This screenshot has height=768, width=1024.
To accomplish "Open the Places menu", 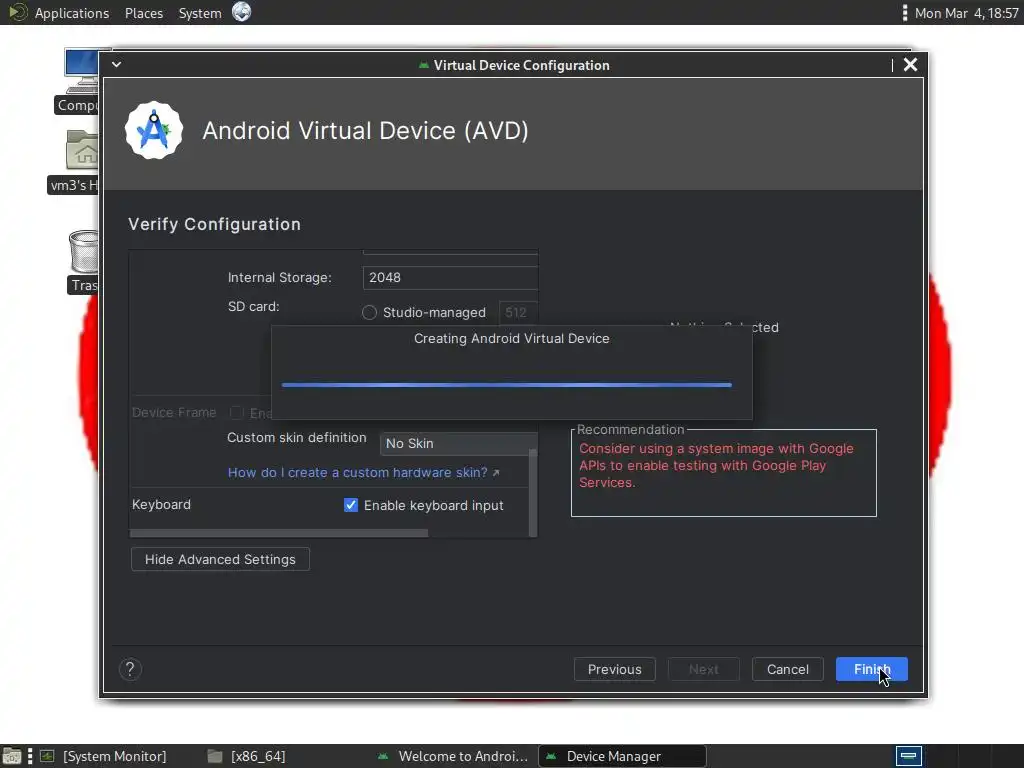I will 144,13.
